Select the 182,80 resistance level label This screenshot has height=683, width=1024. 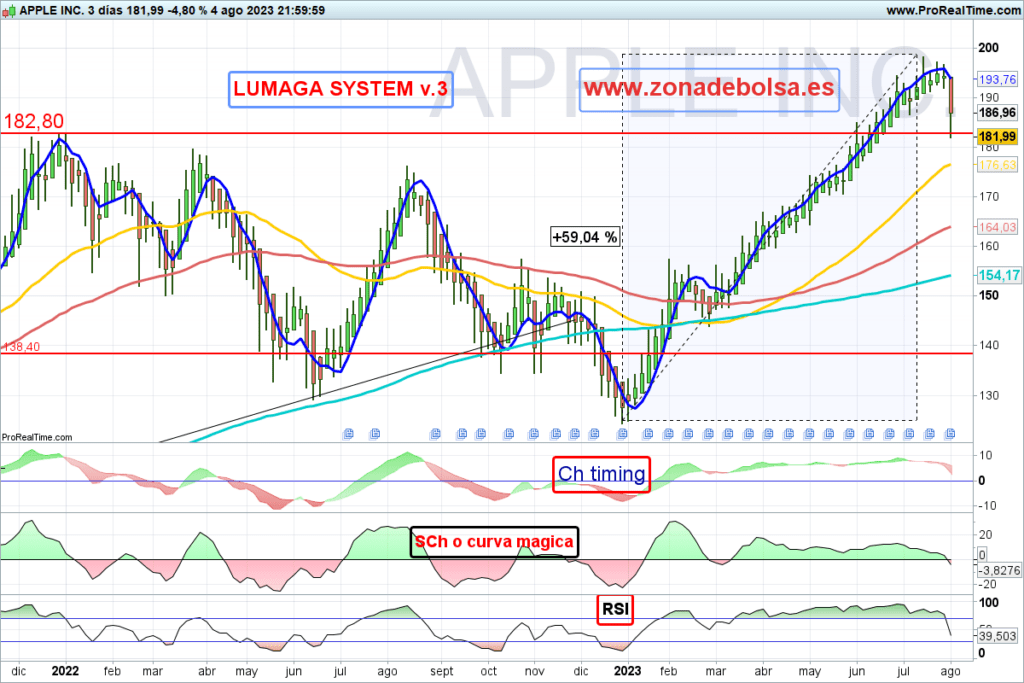[x=34, y=121]
